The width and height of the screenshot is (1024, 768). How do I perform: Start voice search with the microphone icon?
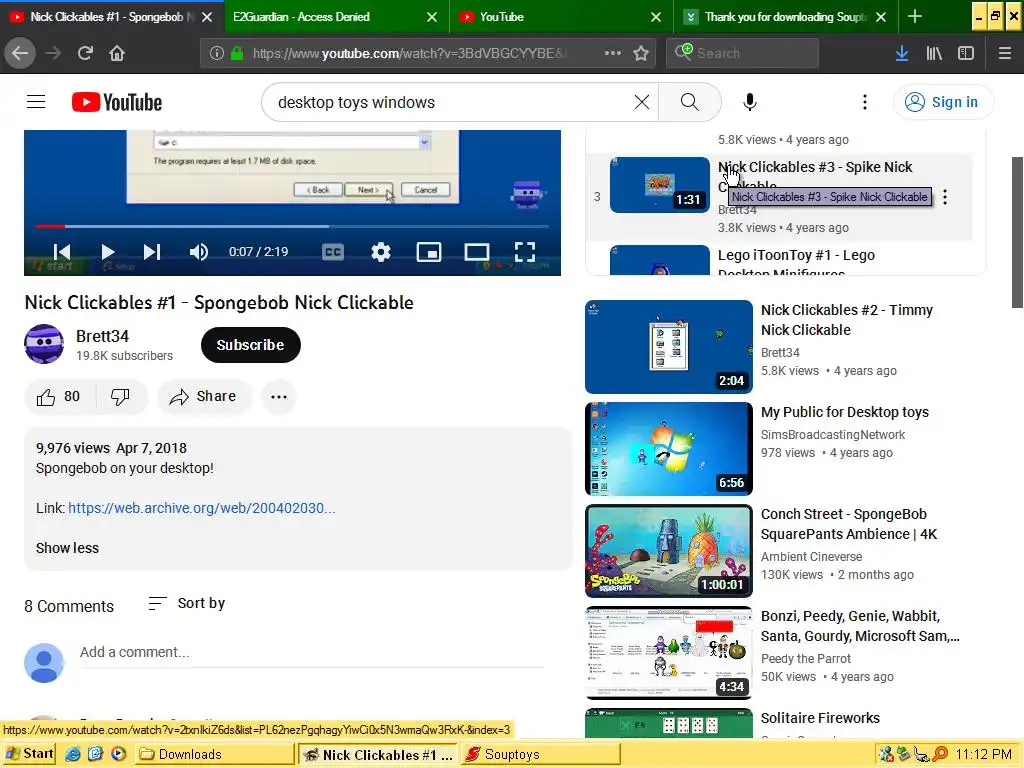(x=750, y=102)
